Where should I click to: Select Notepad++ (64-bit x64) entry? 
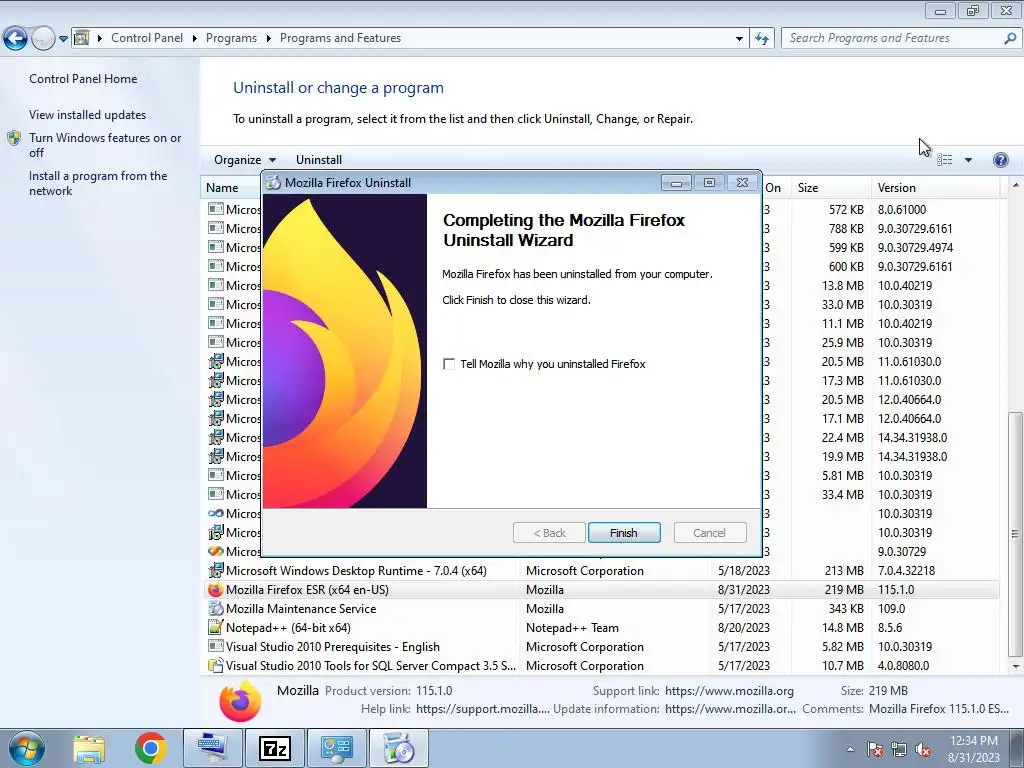pos(601,628)
